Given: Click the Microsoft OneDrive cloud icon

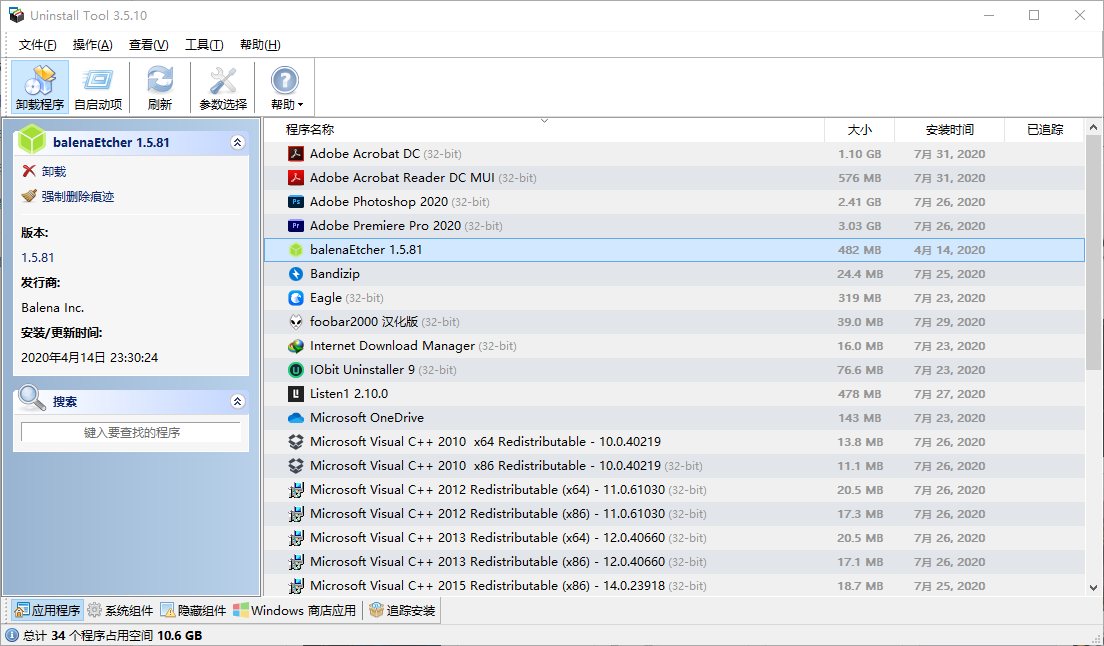Looking at the screenshot, I should (296, 417).
